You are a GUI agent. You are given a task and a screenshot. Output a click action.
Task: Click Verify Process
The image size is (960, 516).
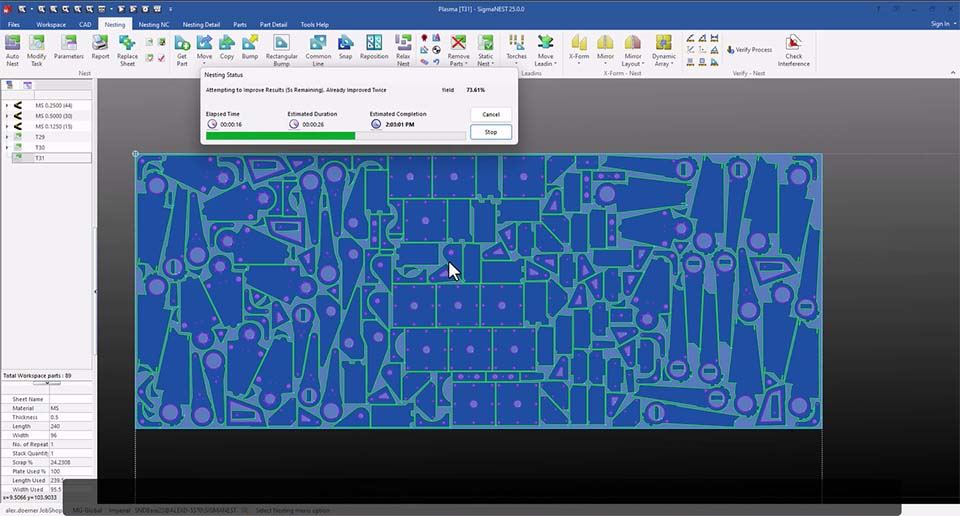click(x=749, y=50)
